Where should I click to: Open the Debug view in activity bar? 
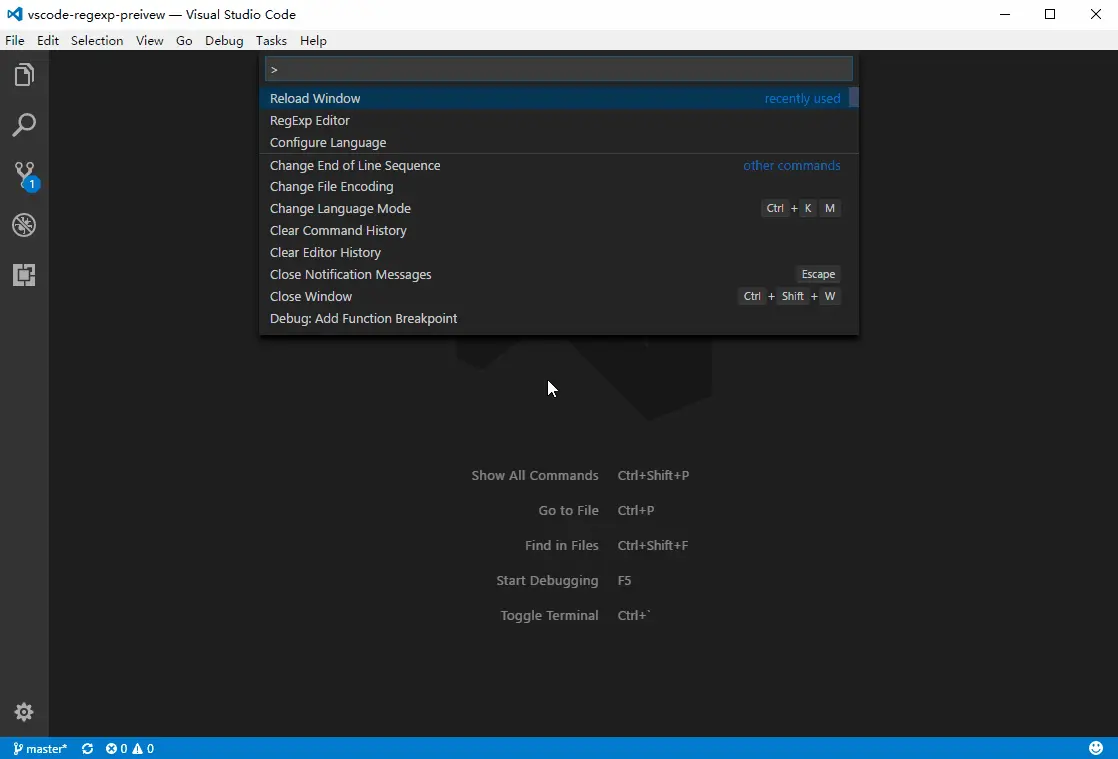(24, 225)
